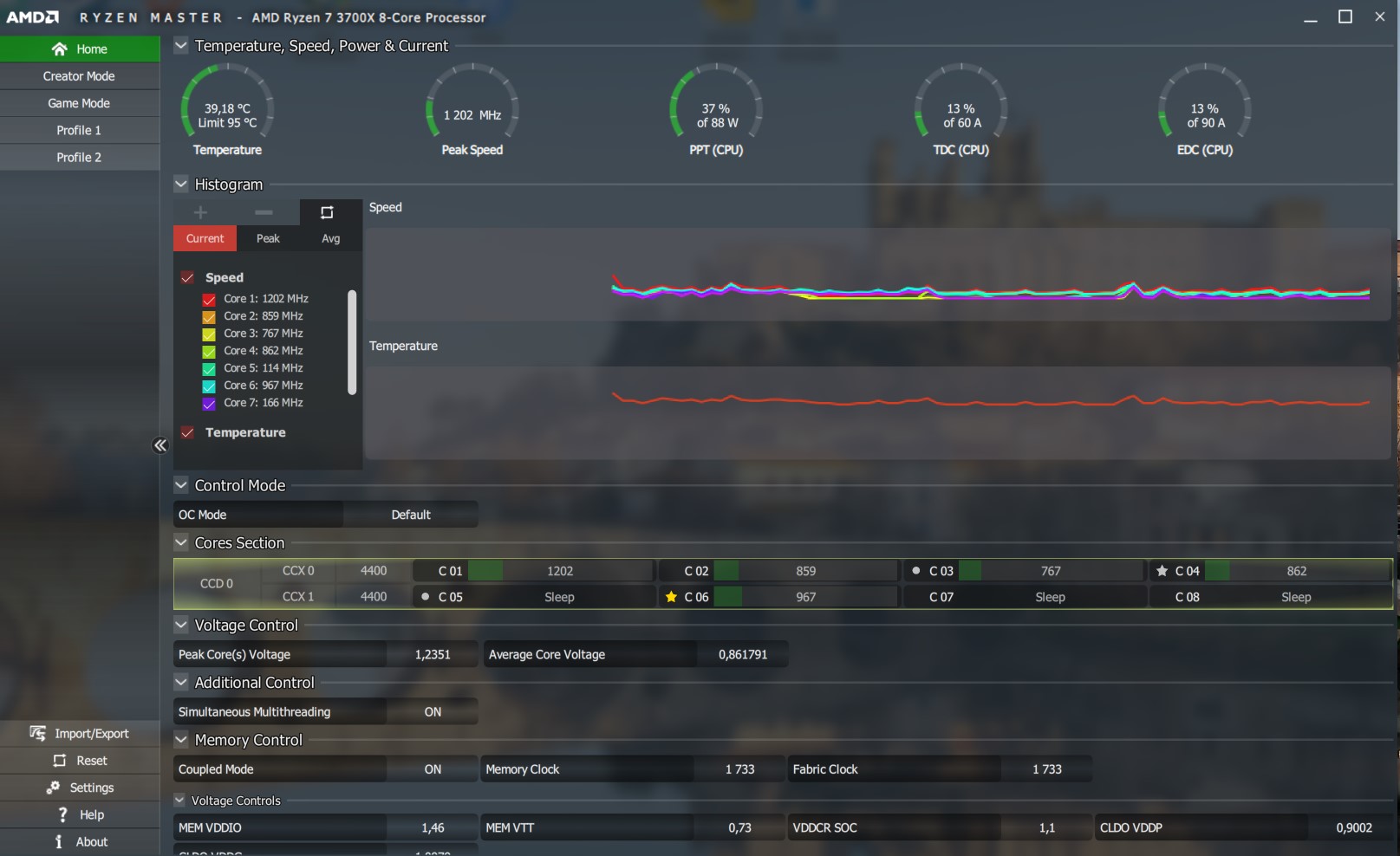Image resolution: width=1400 pixels, height=856 pixels.
Task: Collapse Temperature, Speed, Power & Current section
Action: point(181,45)
